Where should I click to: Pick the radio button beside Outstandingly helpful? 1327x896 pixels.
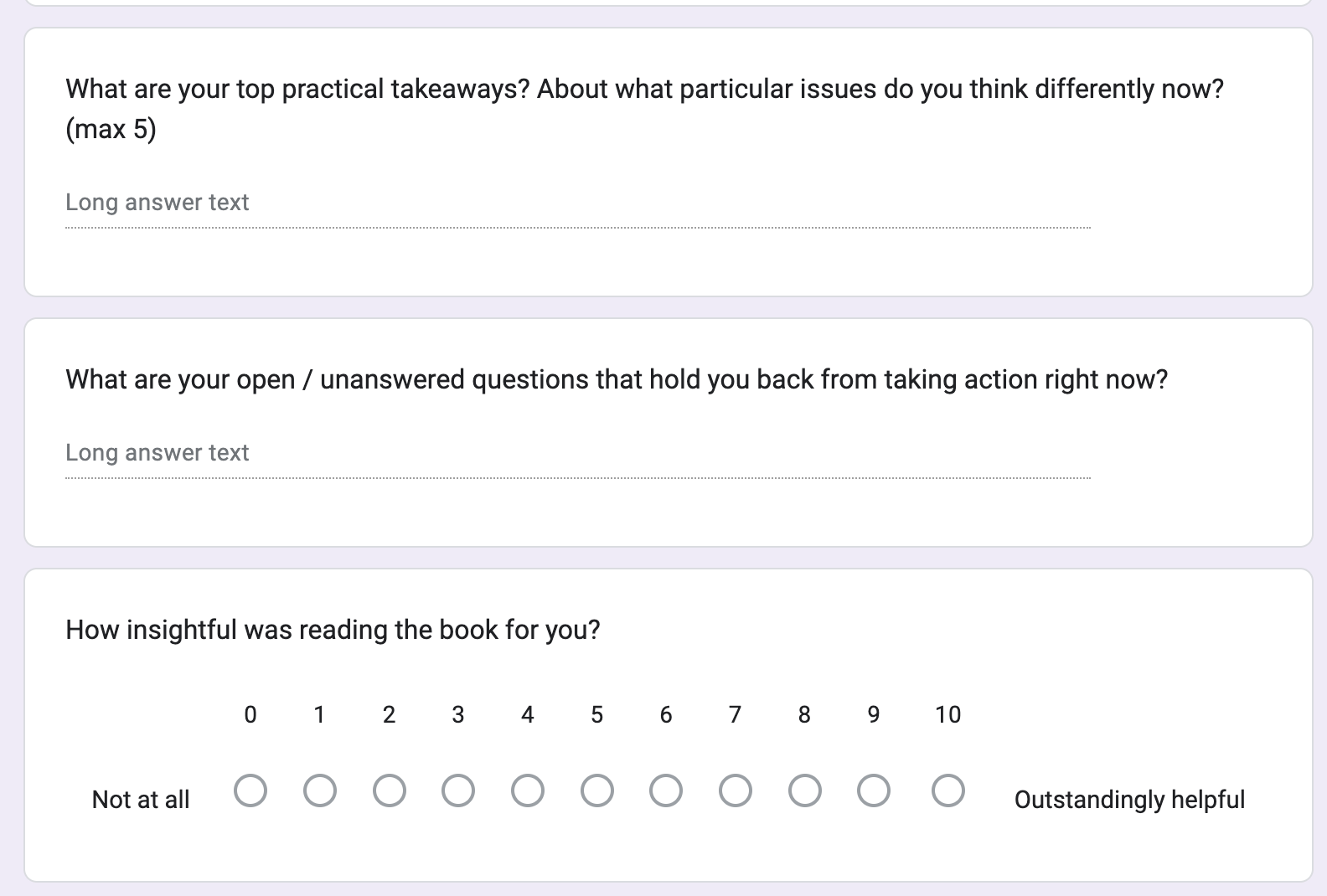(947, 790)
